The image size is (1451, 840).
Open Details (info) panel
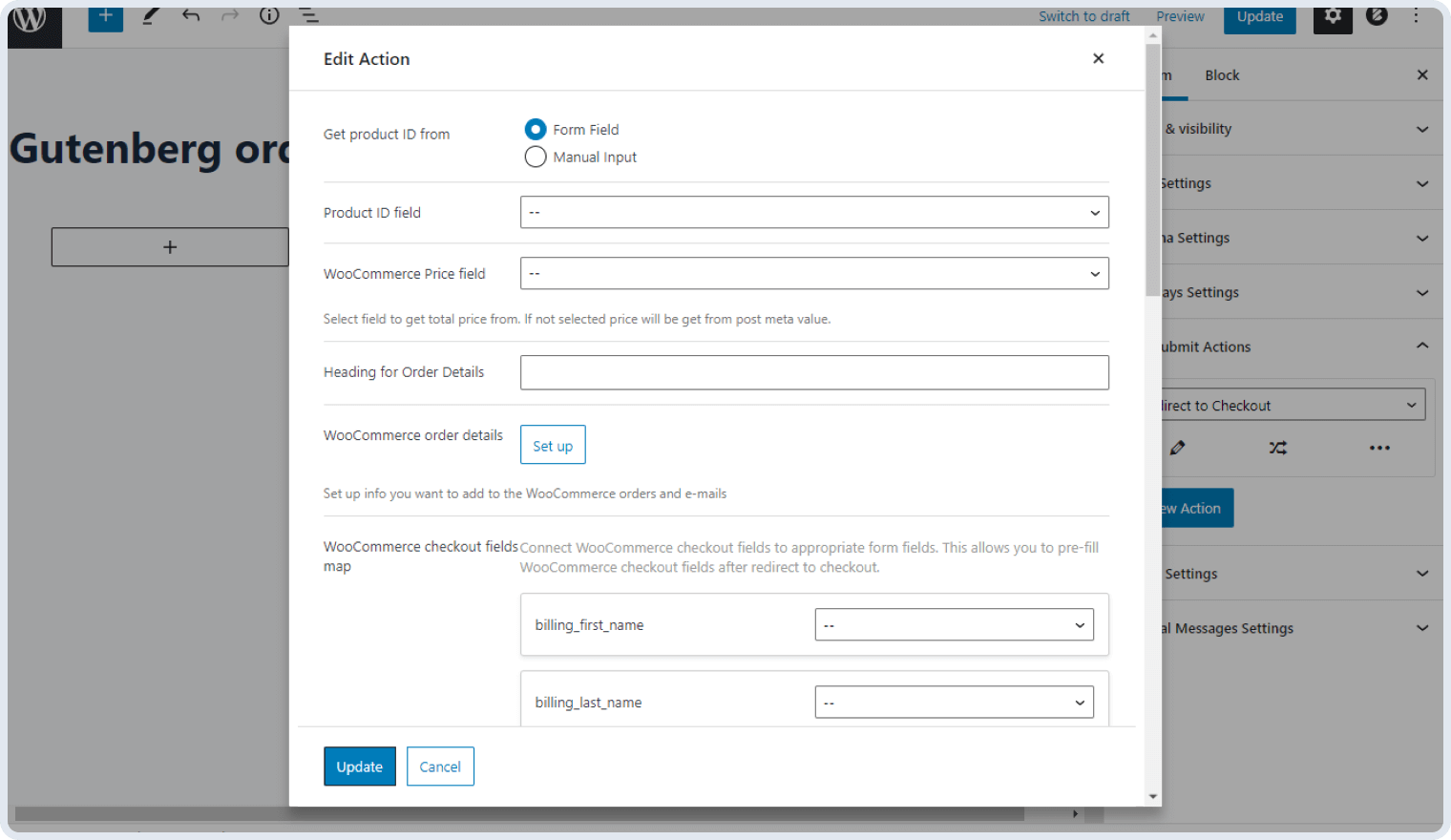point(268,16)
